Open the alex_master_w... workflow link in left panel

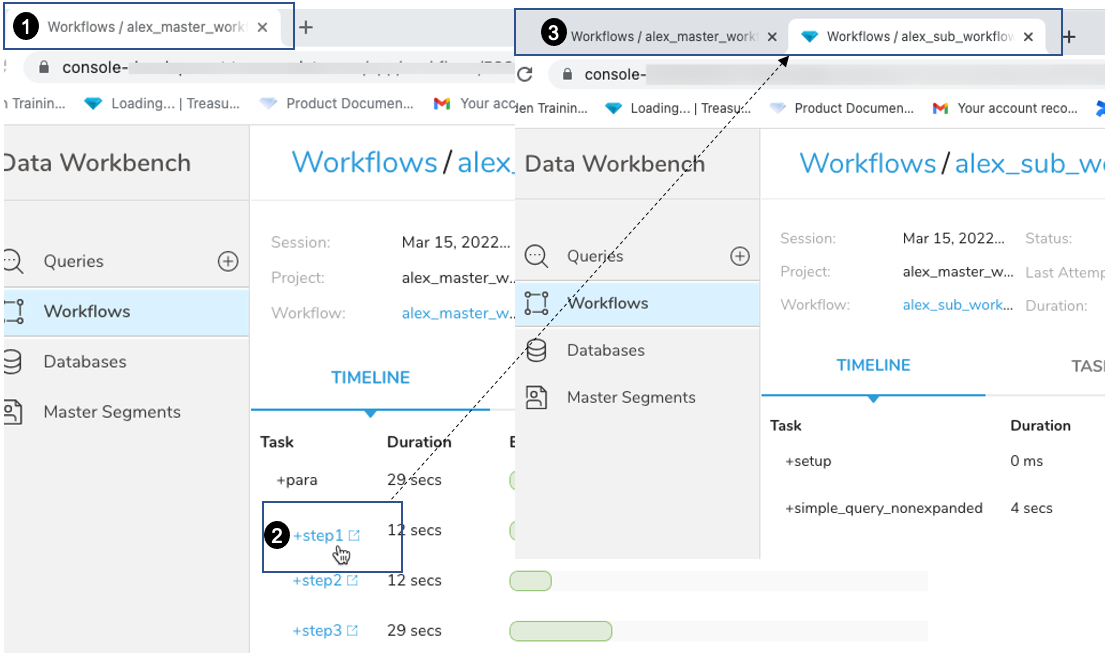[459, 313]
